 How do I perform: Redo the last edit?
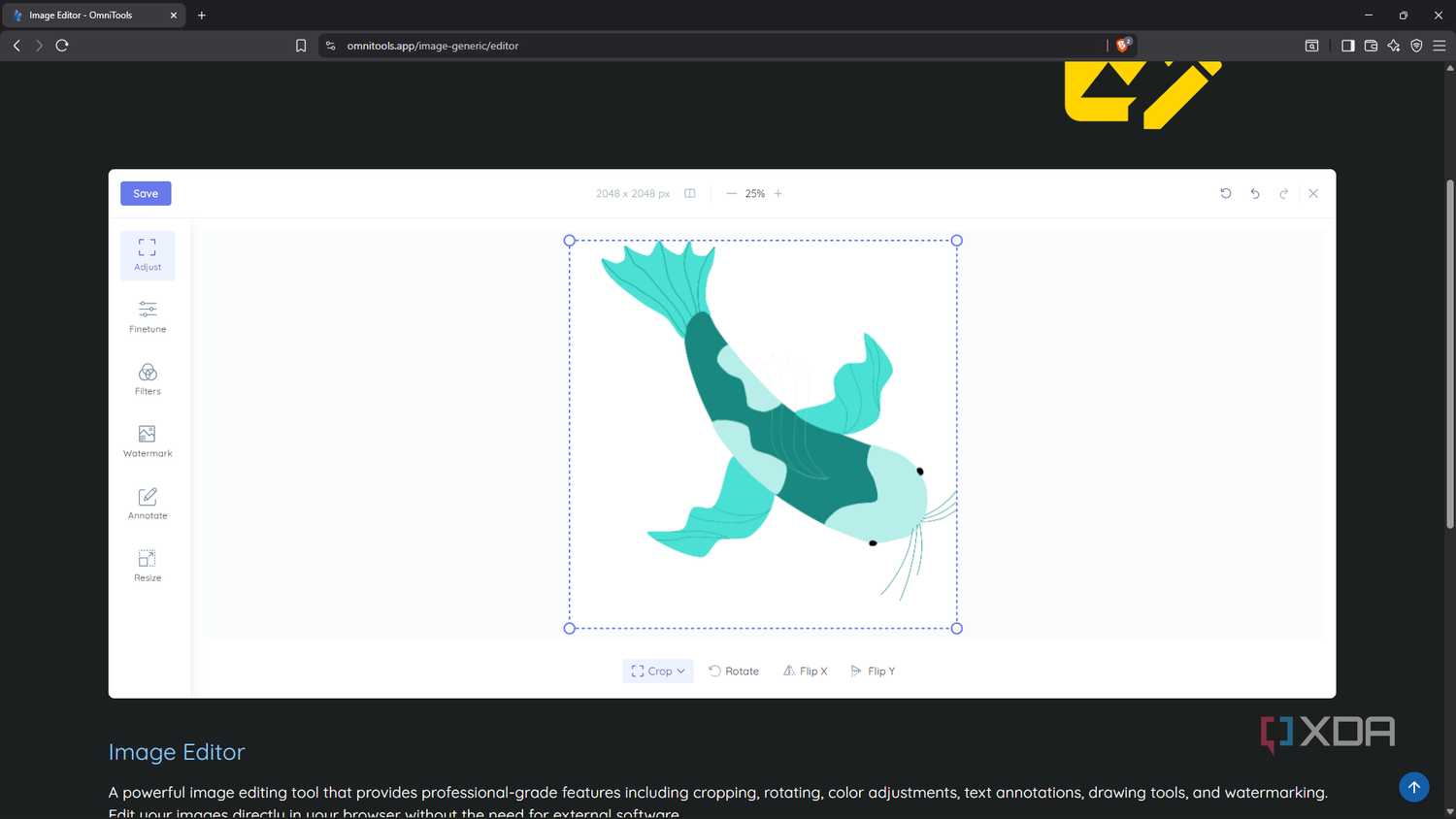(1283, 193)
